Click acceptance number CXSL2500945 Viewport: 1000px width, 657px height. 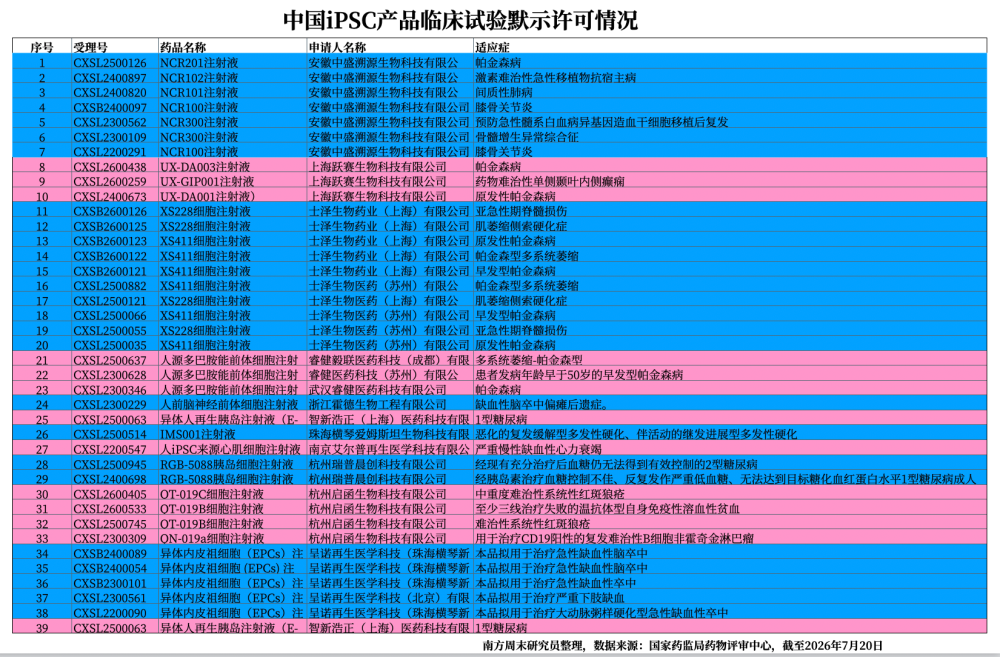110,464
